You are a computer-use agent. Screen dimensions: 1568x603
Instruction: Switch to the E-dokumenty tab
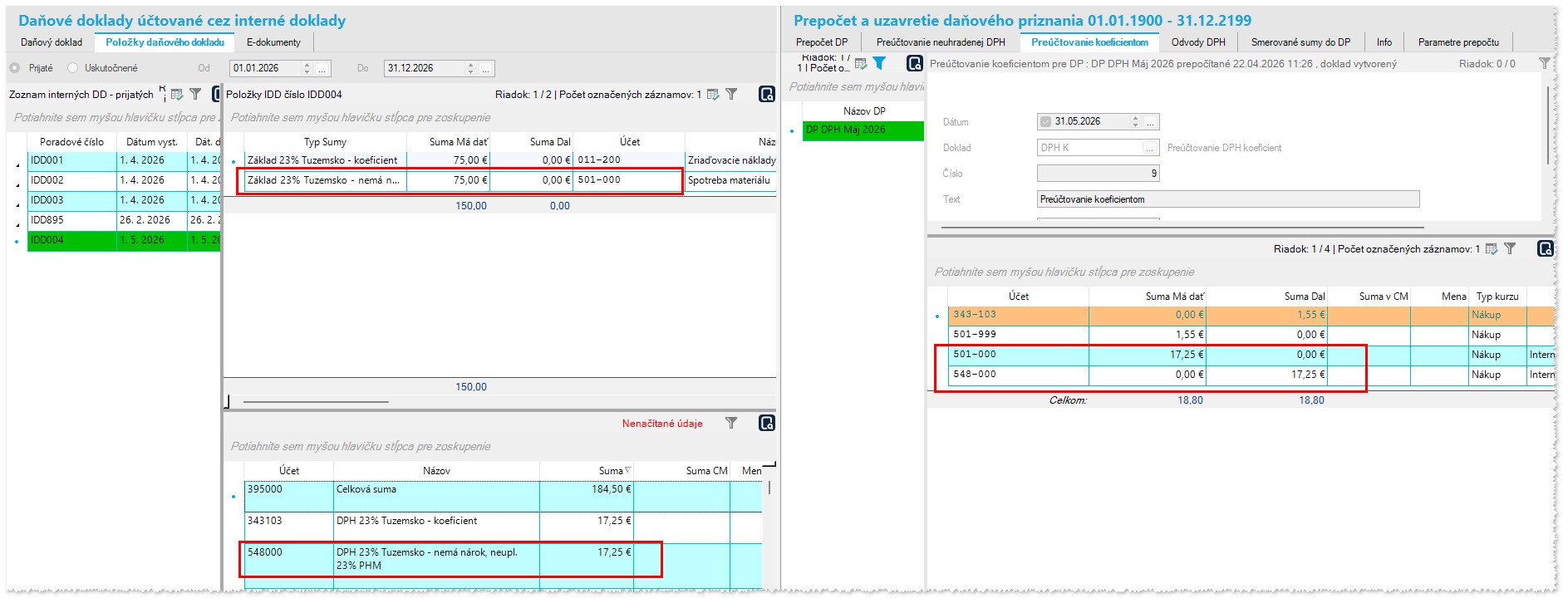[x=273, y=42]
